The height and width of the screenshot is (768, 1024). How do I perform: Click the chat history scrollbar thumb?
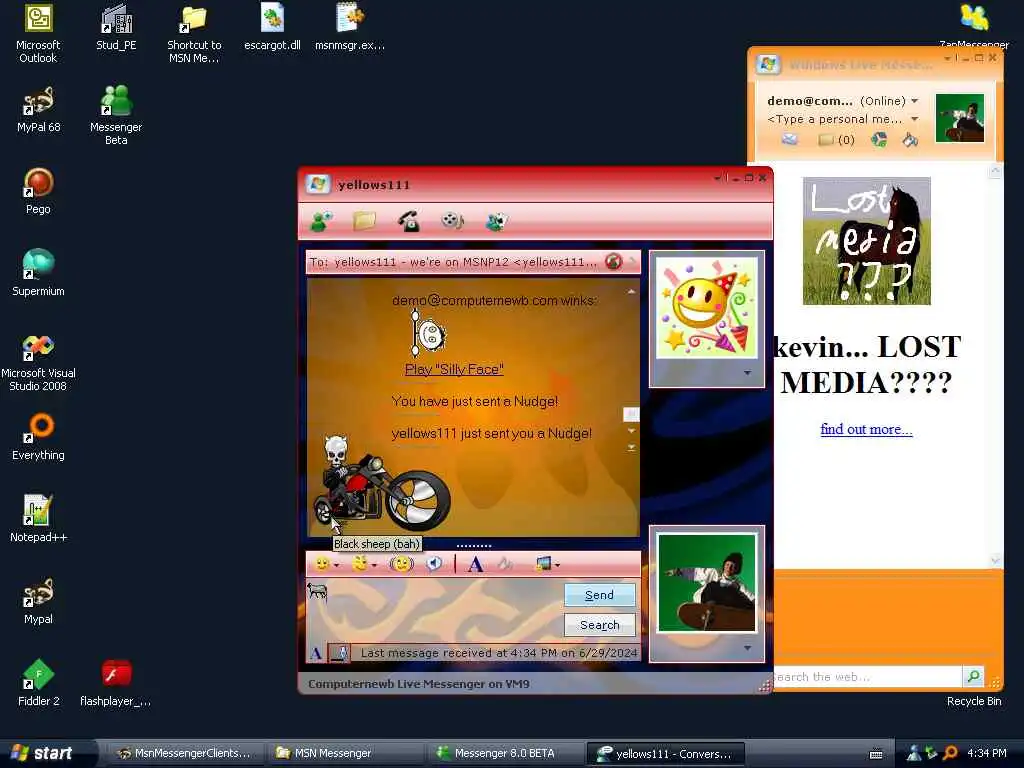point(632,414)
